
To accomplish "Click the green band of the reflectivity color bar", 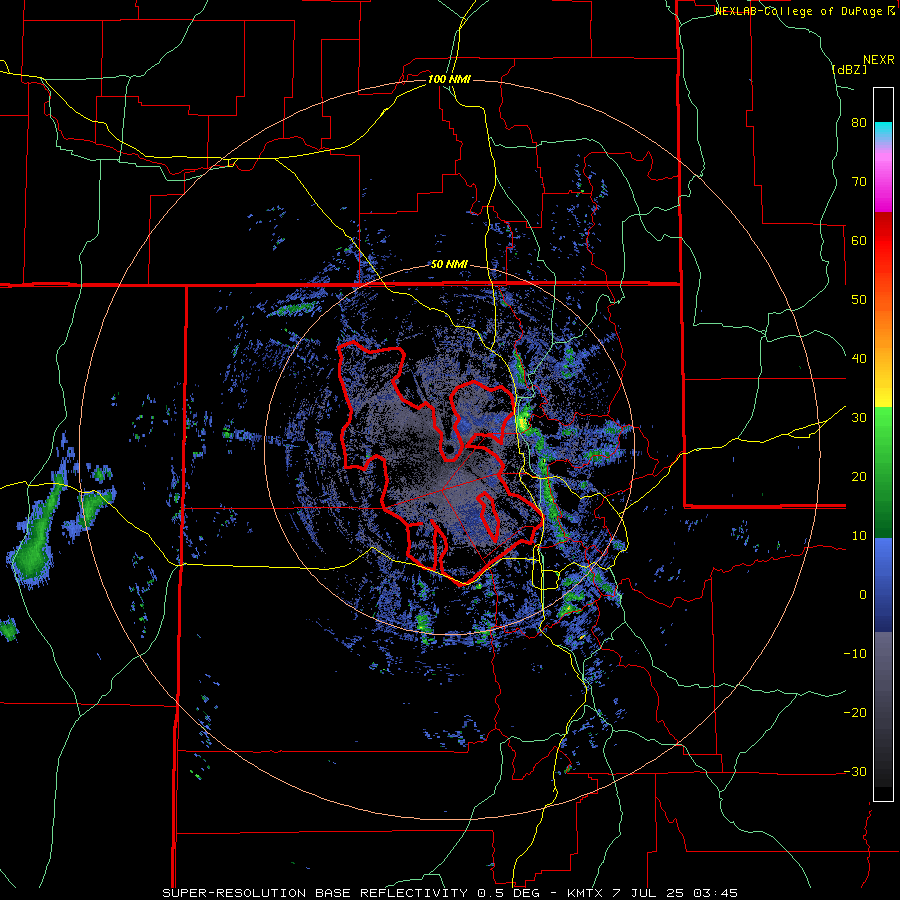I will click(x=883, y=472).
